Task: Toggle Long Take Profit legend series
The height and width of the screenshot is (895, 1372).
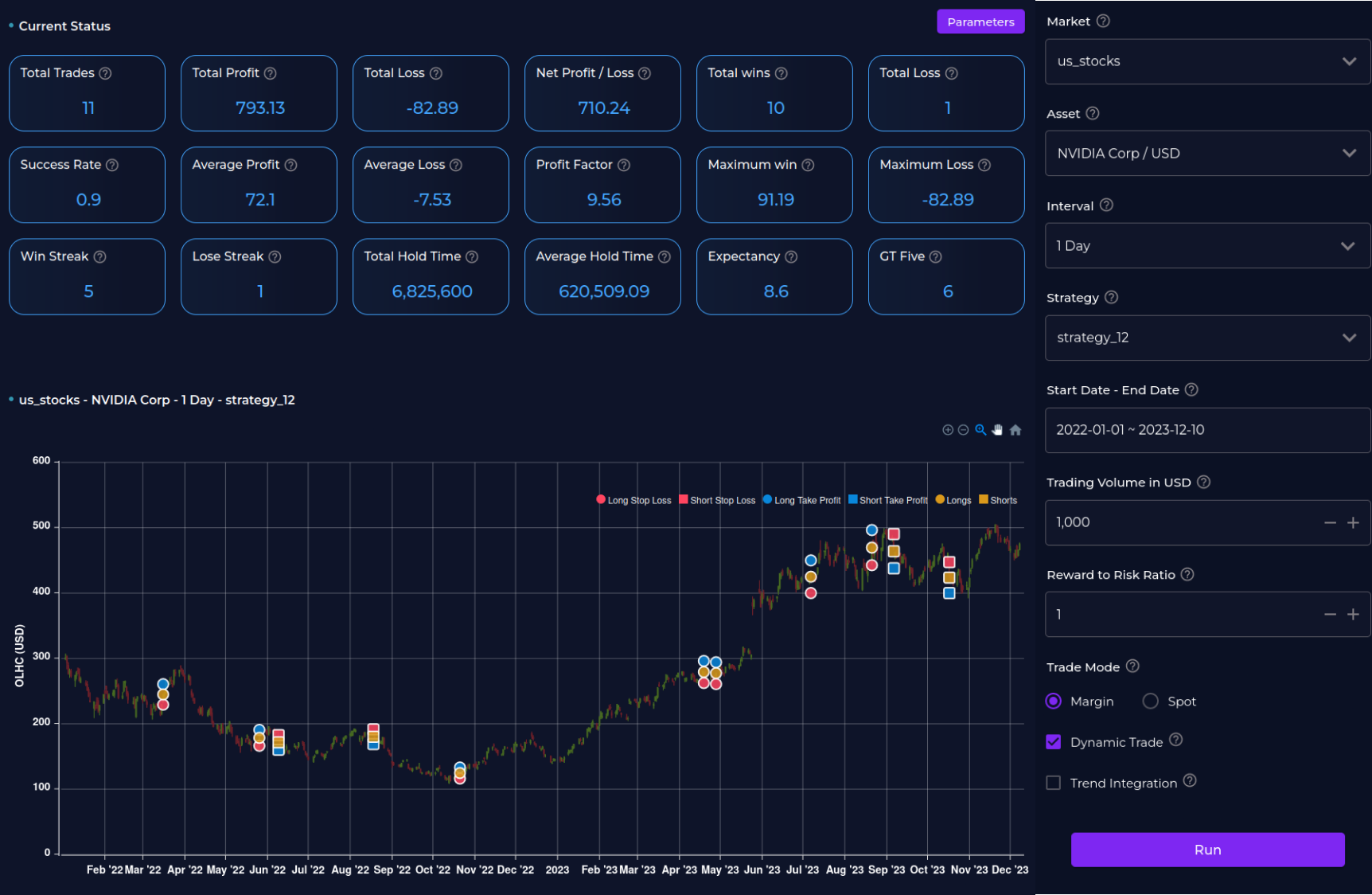Action: 801,500
